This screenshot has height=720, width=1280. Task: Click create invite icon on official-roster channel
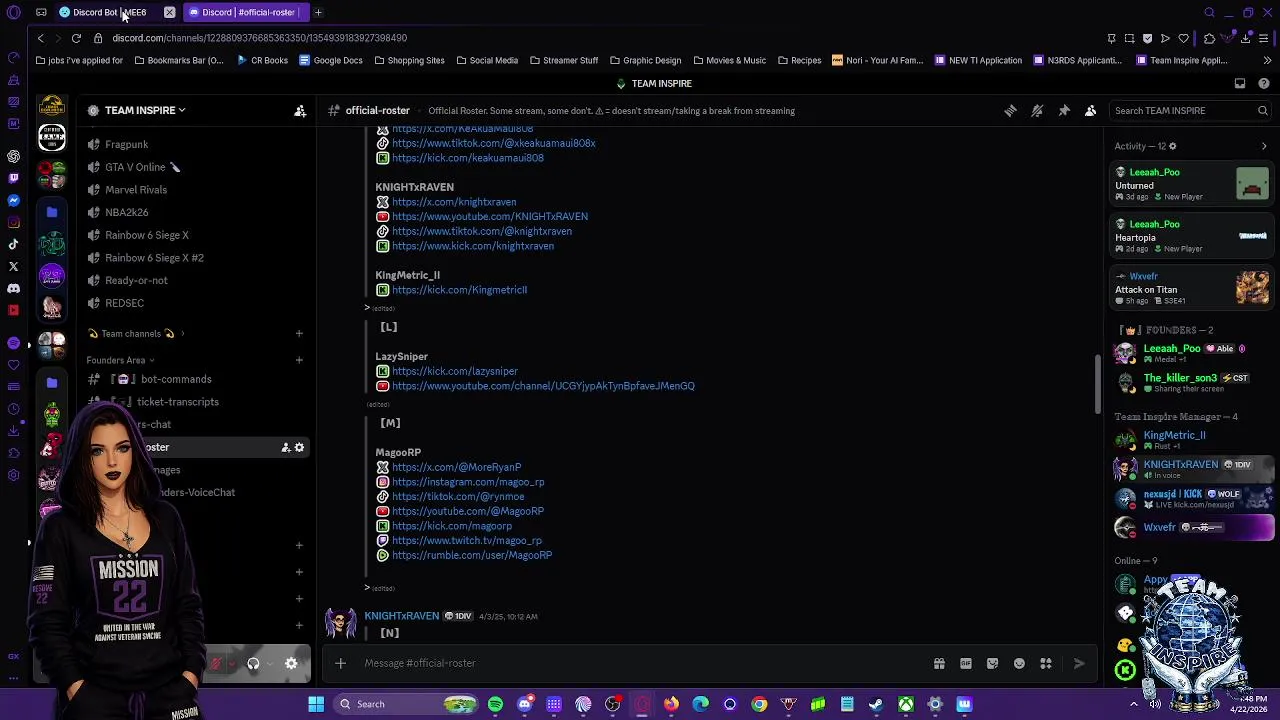[285, 447]
